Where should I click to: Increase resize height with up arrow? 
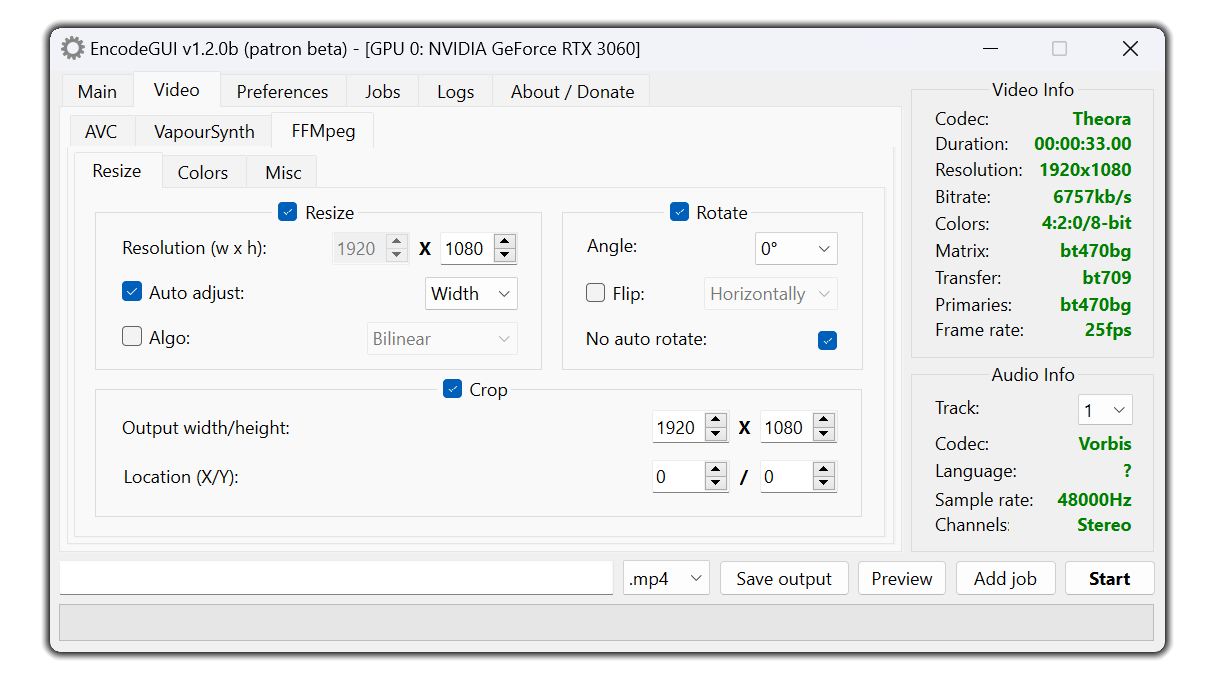pos(505,242)
